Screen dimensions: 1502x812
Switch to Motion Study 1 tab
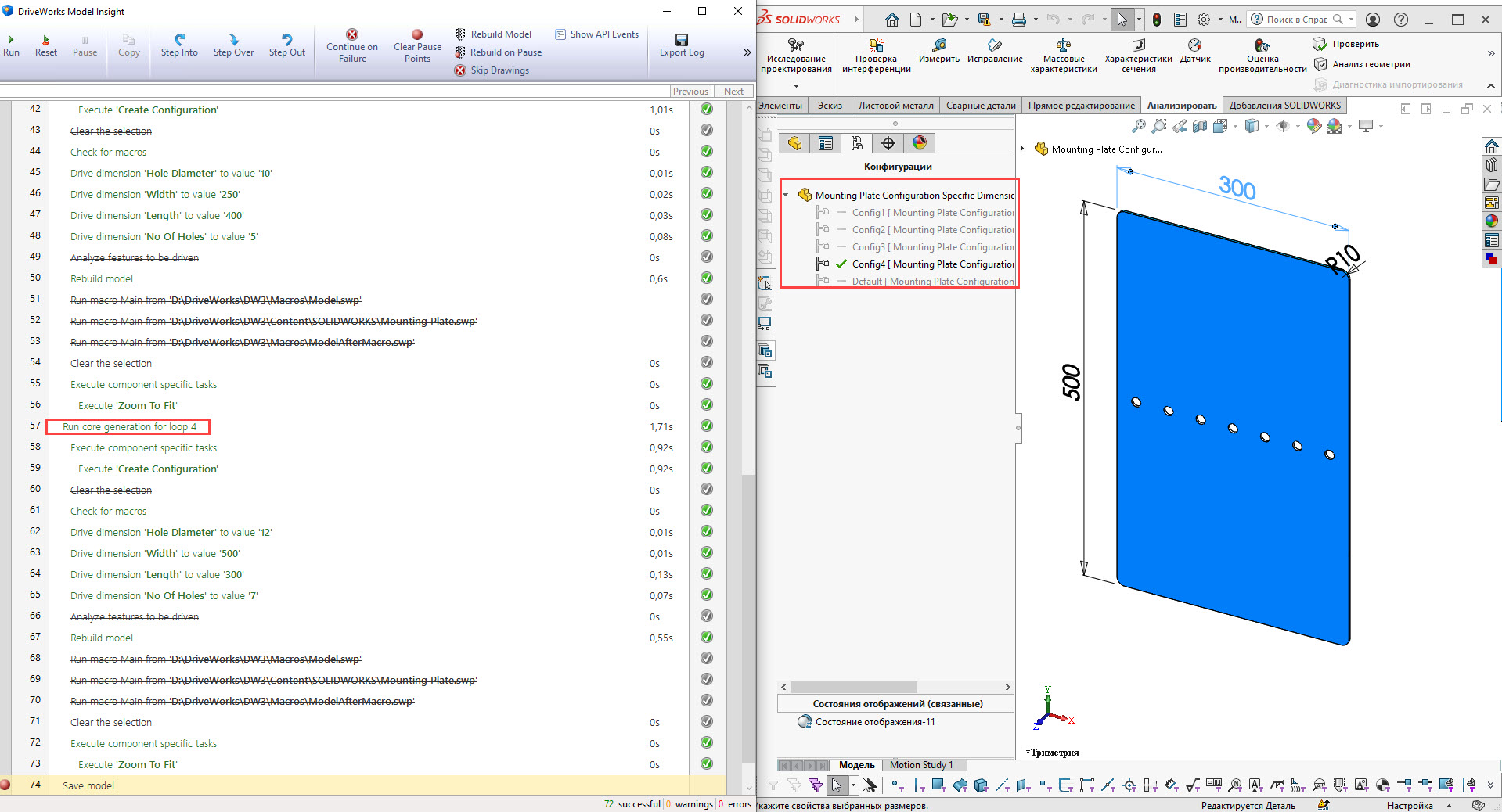[921, 765]
